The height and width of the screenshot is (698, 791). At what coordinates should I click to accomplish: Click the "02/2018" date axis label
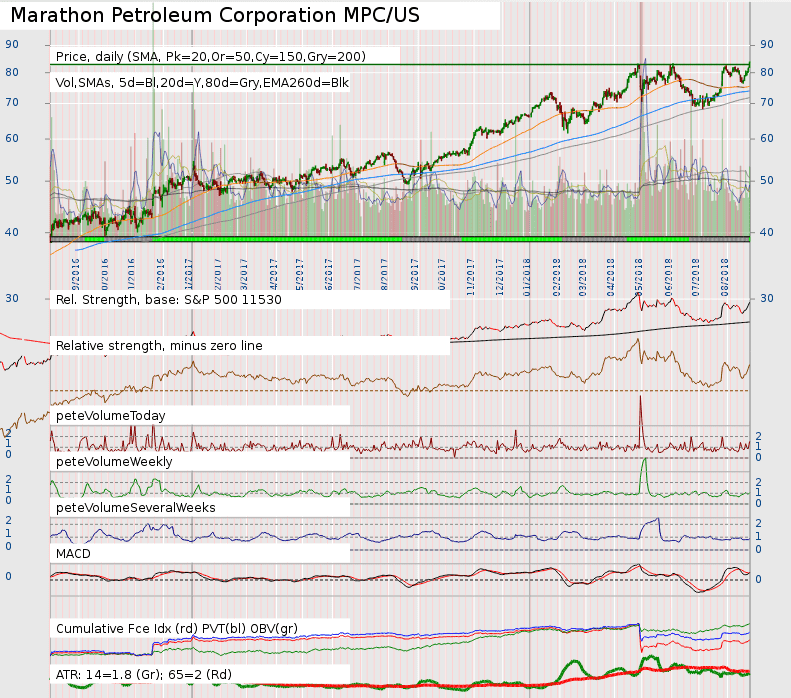557,277
